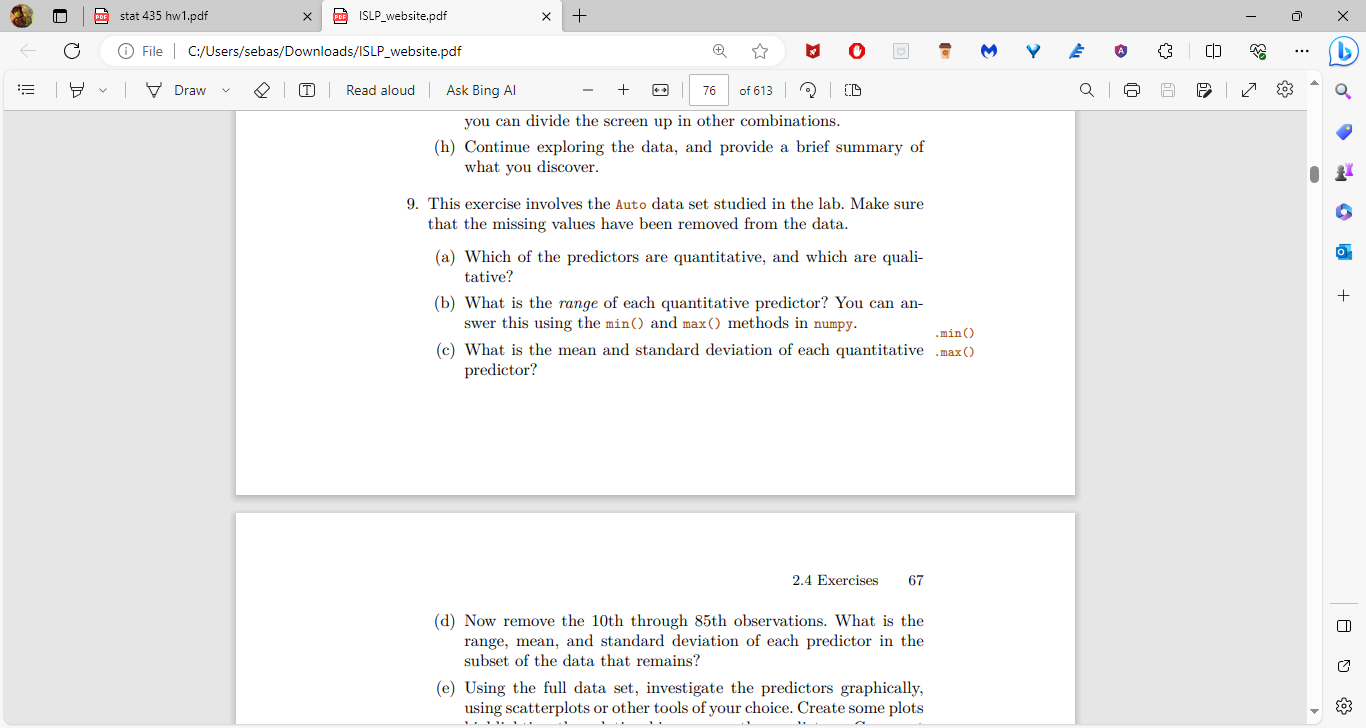This screenshot has height=728, width=1366.
Task: Open Copilot with the Bing sidebar icon
Action: tap(1343, 51)
